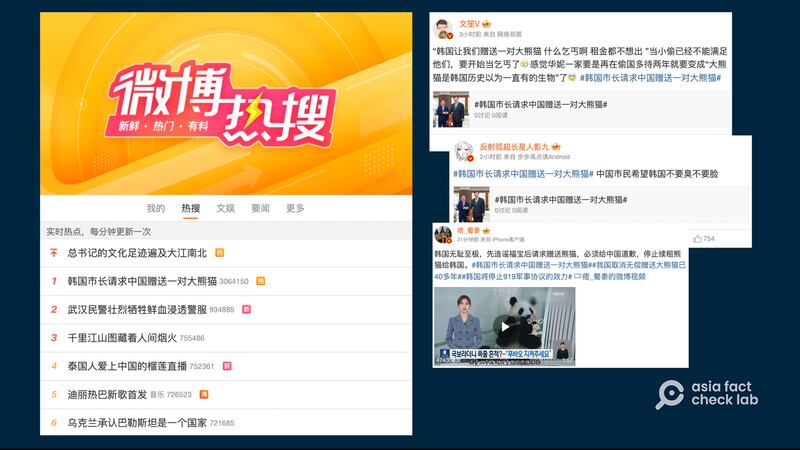Screen dimensions: 800x450
Task: Click the Android source text under 反射弧超长星人影九
Action: pos(543,157)
